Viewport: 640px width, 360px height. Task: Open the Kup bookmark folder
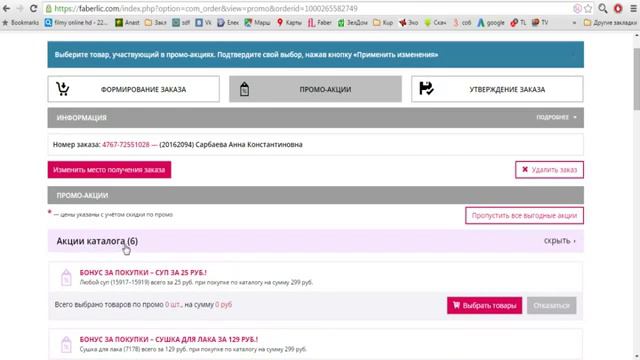tap(383, 23)
